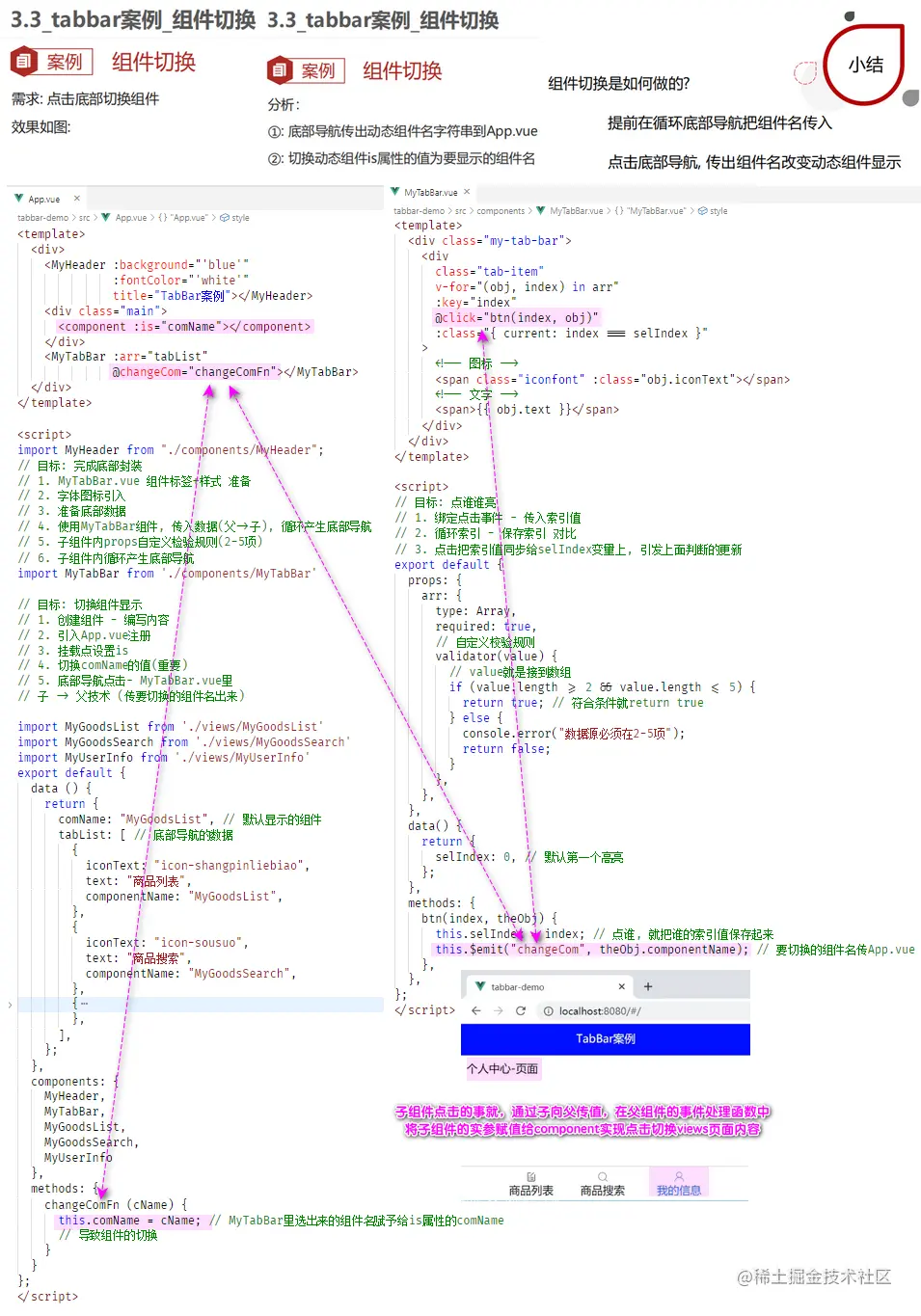This screenshot has height=1316, width=921.
Task: Click the 小结 summary badge
Action: 865,64
